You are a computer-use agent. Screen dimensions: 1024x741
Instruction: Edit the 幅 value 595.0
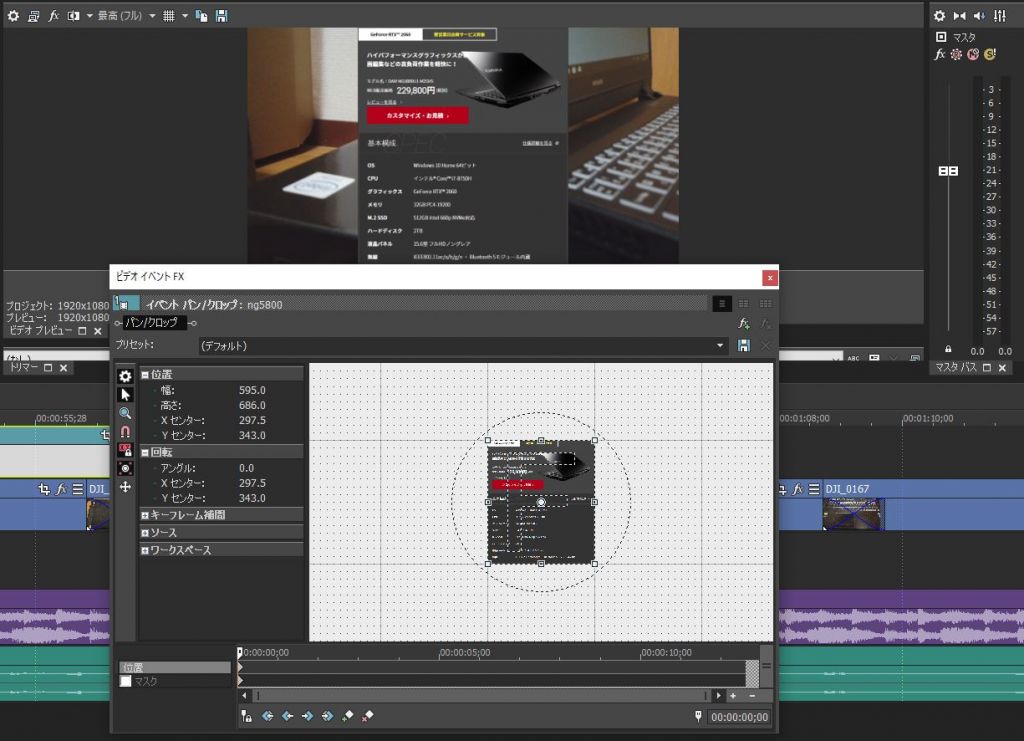pos(252,390)
